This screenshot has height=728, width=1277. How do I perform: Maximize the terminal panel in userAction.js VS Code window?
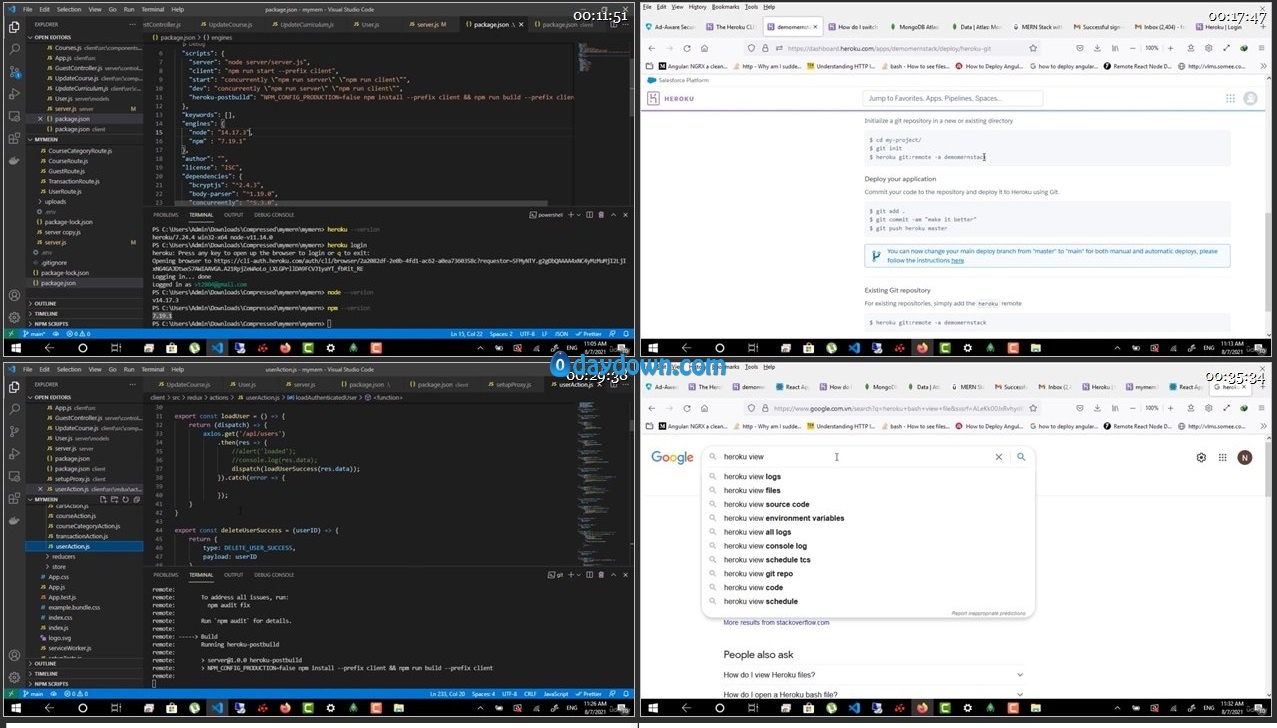coord(613,575)
